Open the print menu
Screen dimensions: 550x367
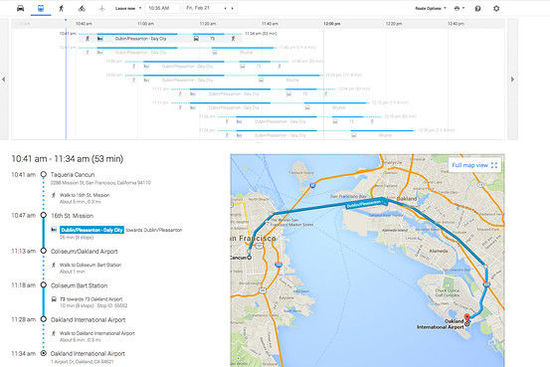coord(459,8)
